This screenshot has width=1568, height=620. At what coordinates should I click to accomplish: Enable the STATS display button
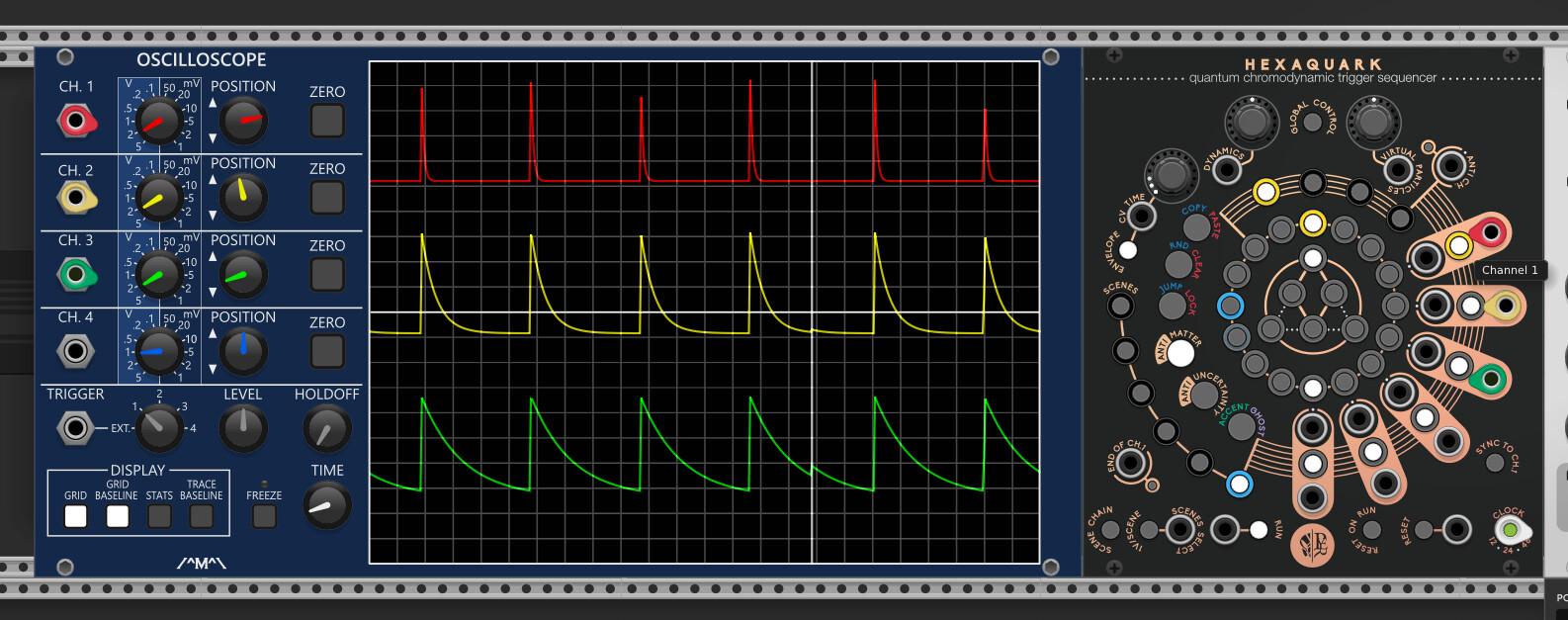[x=159, y=516]
